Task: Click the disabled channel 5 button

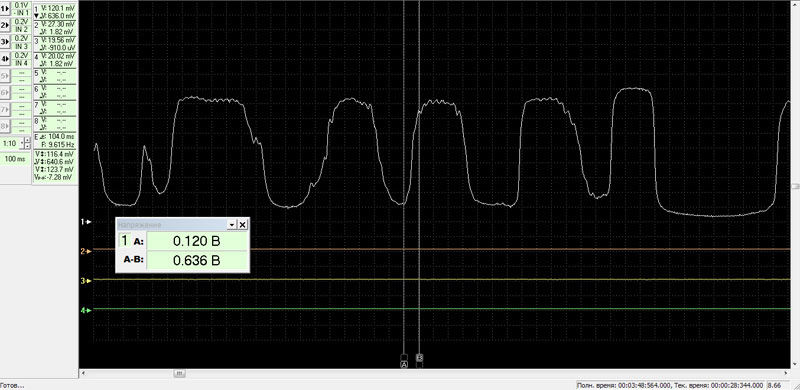Action: point(6,76)
